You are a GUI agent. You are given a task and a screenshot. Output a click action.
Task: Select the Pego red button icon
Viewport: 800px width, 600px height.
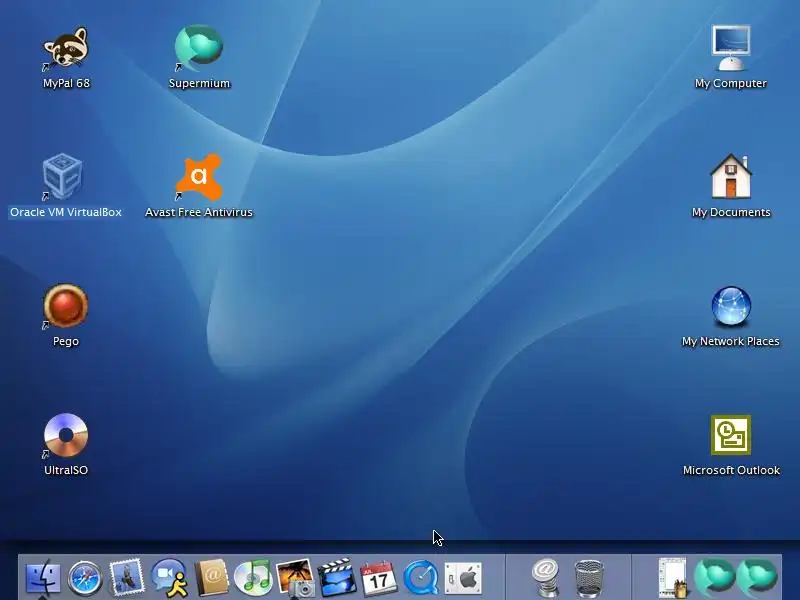pyautogui.click(x=66, y=306)
